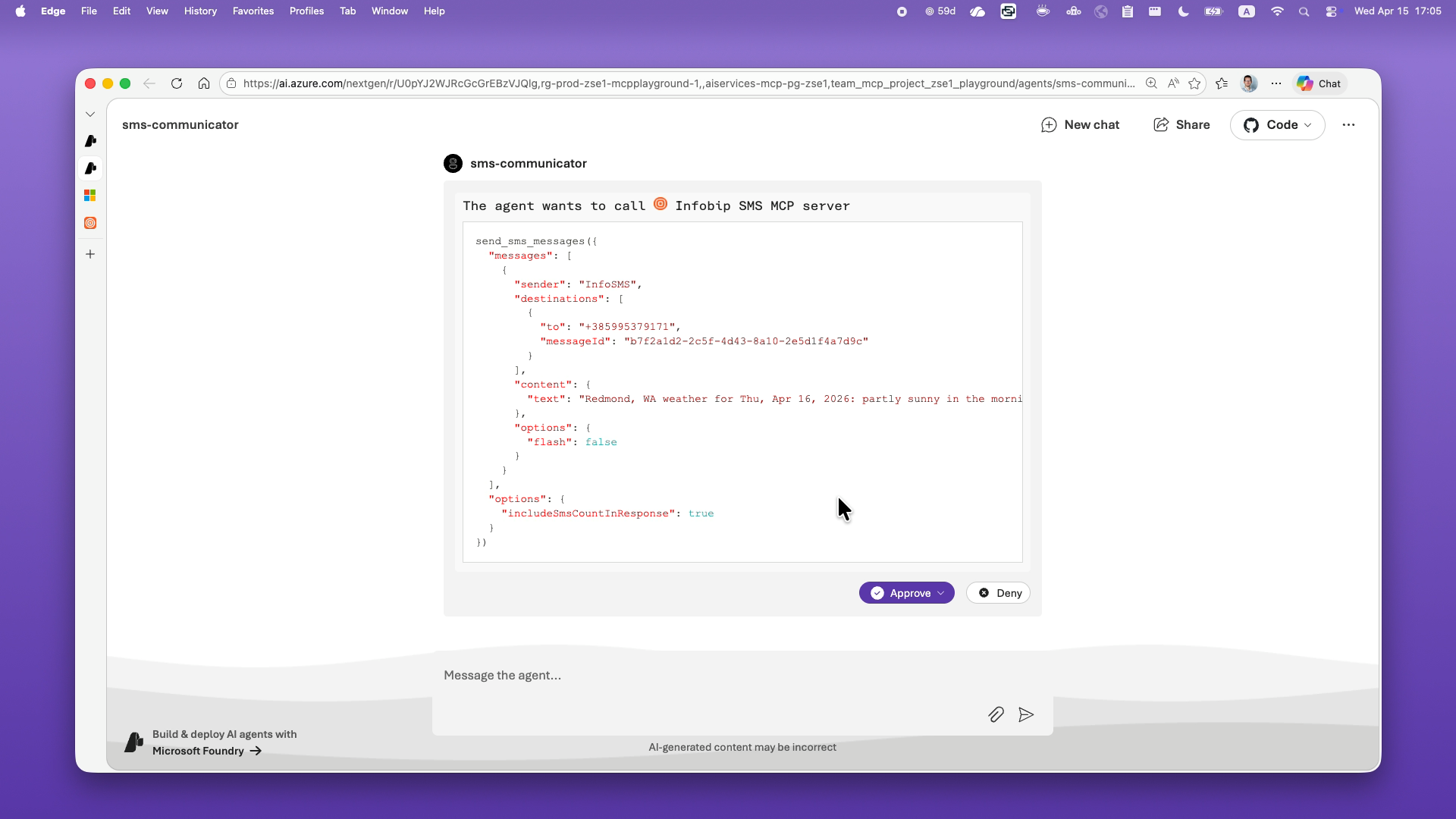
Task: Open the three-dot more options menu
Action: coord(1348,125)
